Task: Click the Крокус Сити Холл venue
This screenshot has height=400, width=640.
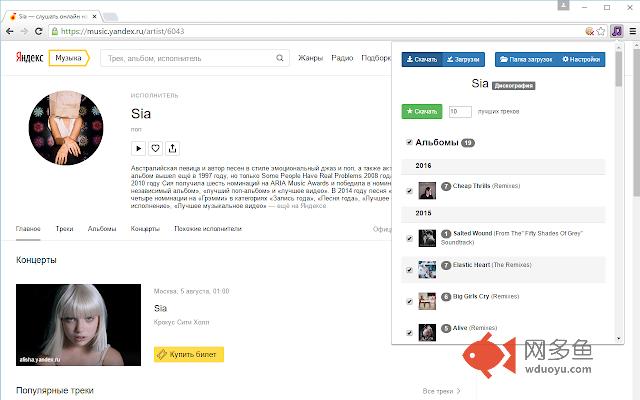Action: point(182,322)
